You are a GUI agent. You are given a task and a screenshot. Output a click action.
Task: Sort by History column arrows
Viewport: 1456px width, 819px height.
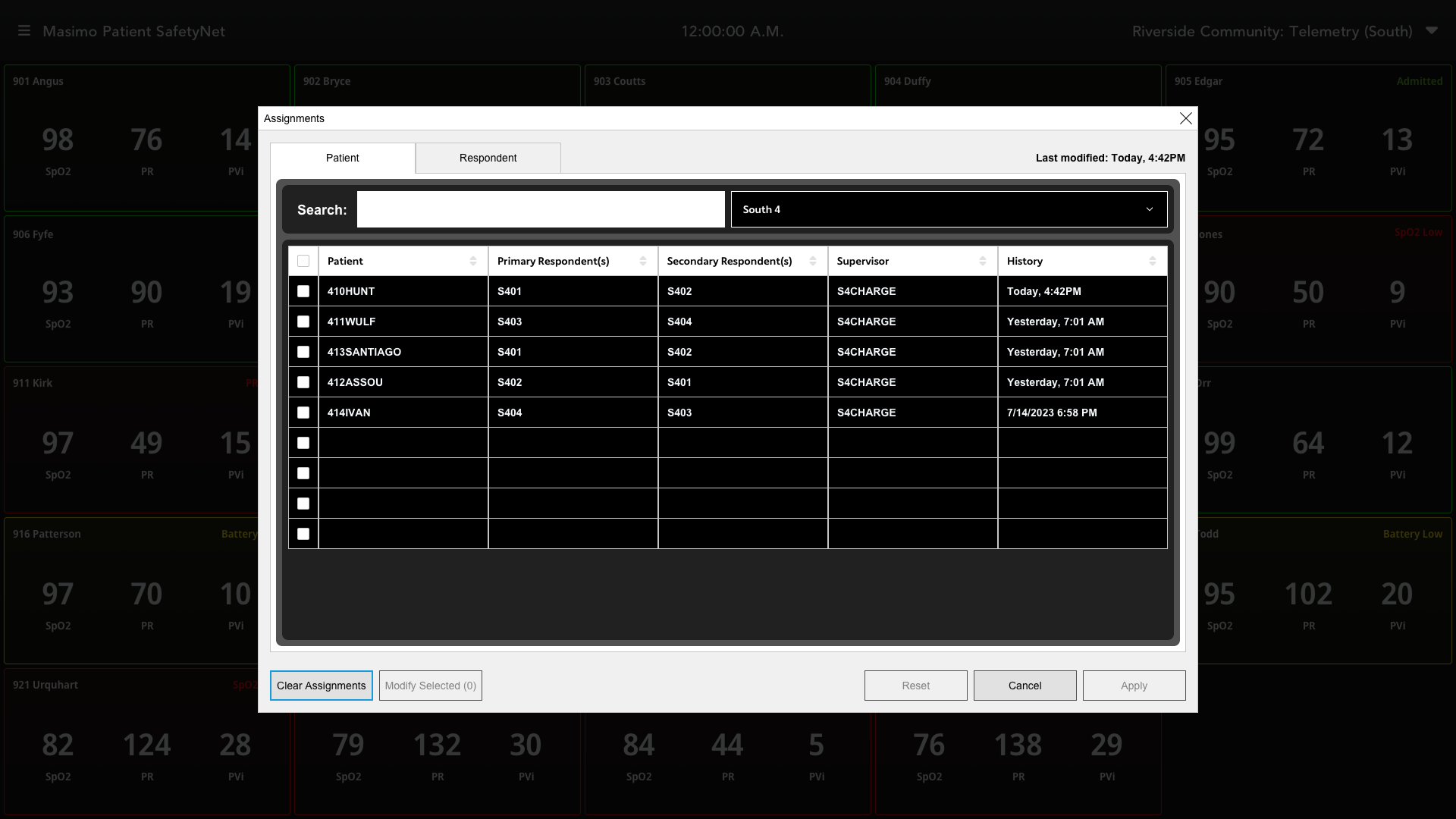tap(1153, 261)
